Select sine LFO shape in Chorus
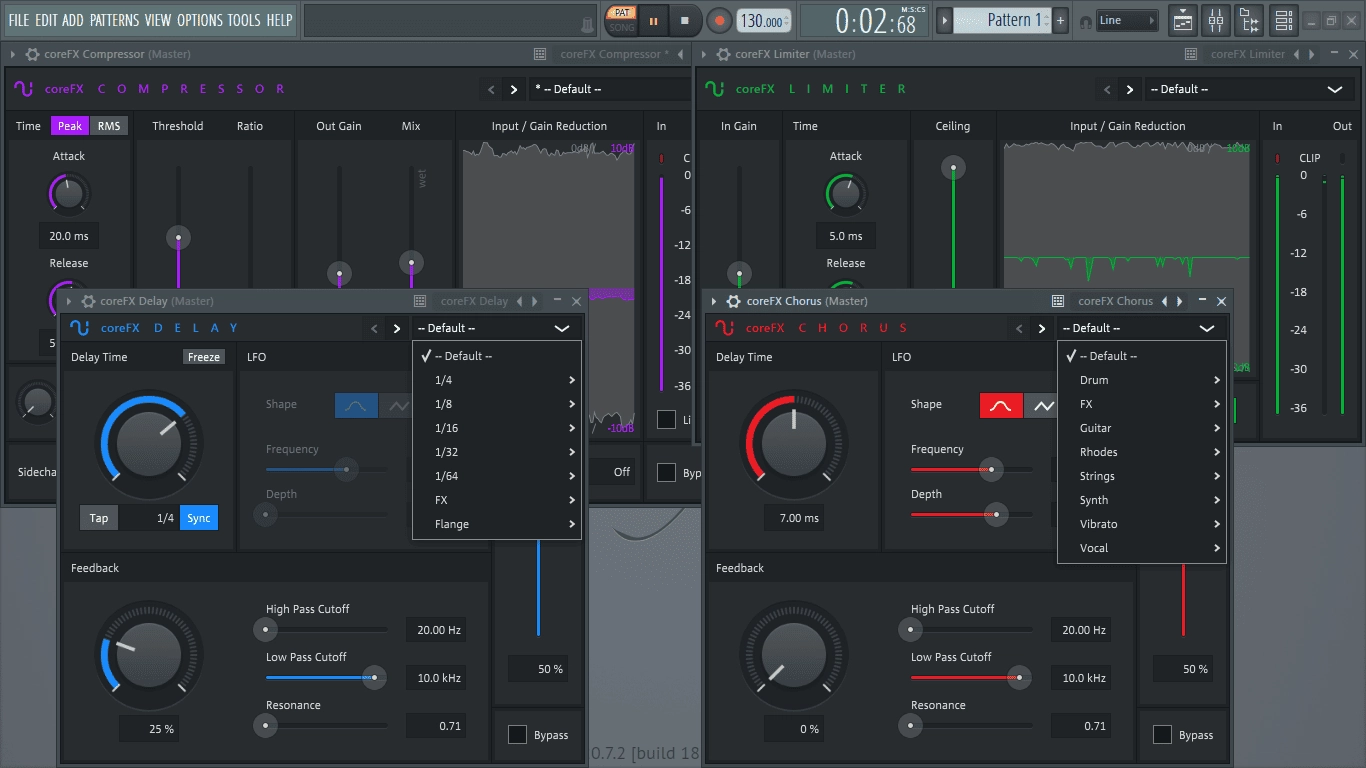This screenshot has height=768, width=1366. tap(1001, 405)
